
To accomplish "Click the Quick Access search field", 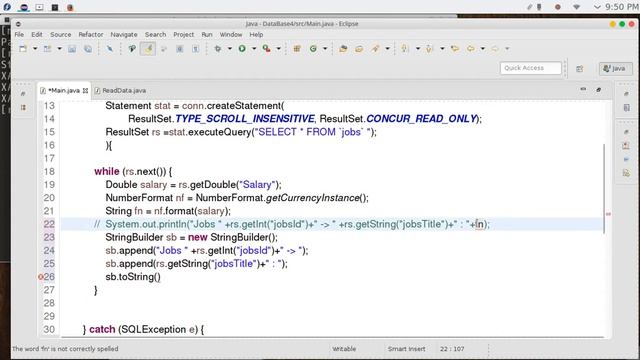I will coord(531,68).
